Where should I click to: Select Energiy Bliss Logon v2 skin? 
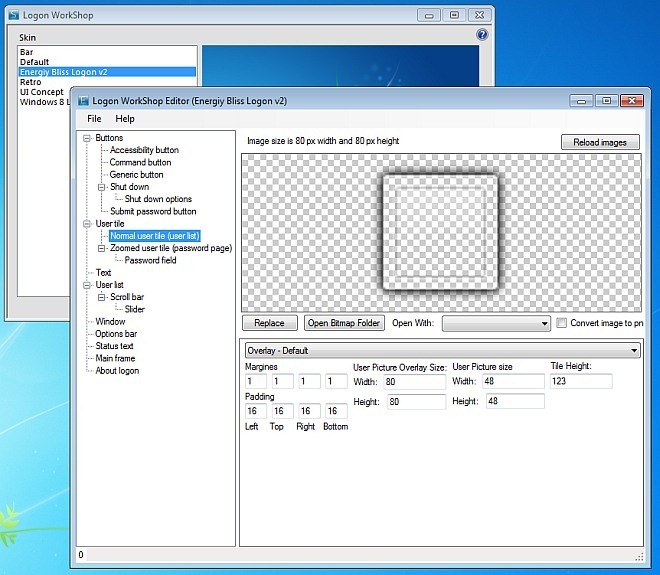[107, 72]
